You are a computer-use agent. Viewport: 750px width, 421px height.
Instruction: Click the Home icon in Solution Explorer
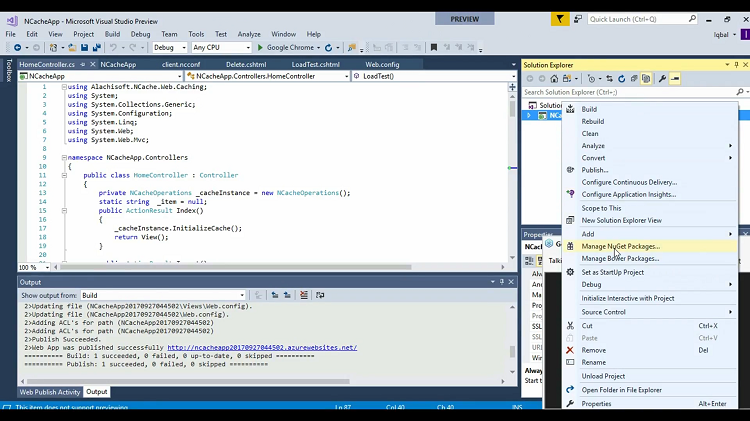[554, 78]
